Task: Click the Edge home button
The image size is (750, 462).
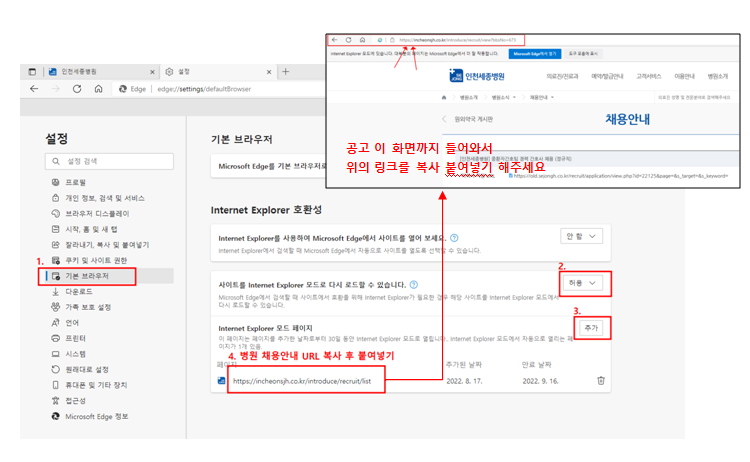Action: click(x=98, y=88)
